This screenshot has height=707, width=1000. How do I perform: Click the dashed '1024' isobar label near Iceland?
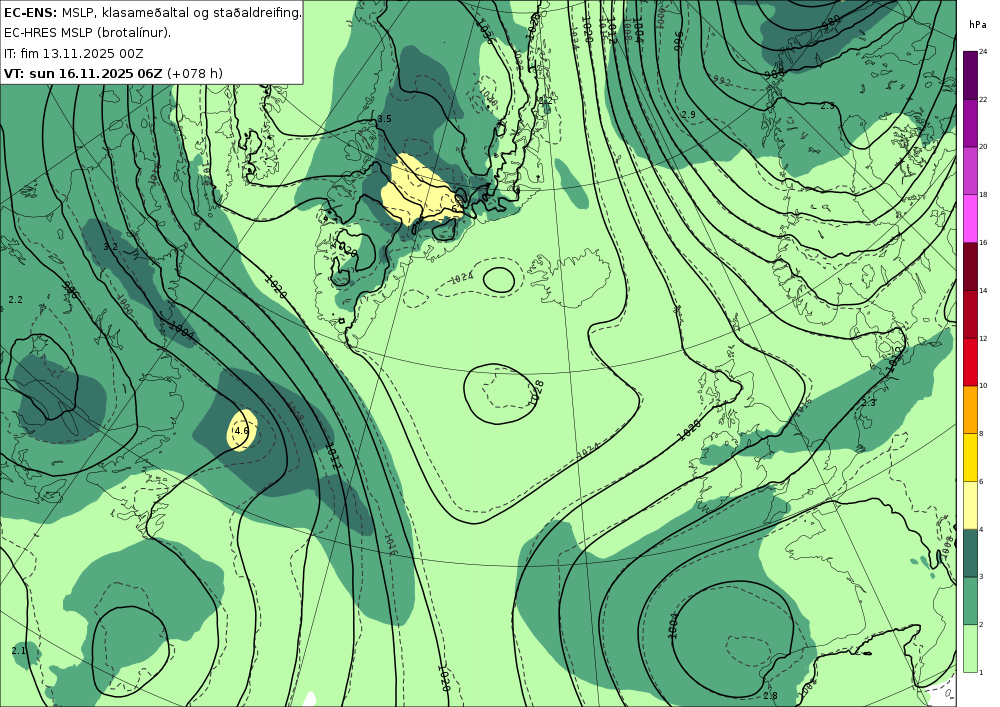point(461,278)
